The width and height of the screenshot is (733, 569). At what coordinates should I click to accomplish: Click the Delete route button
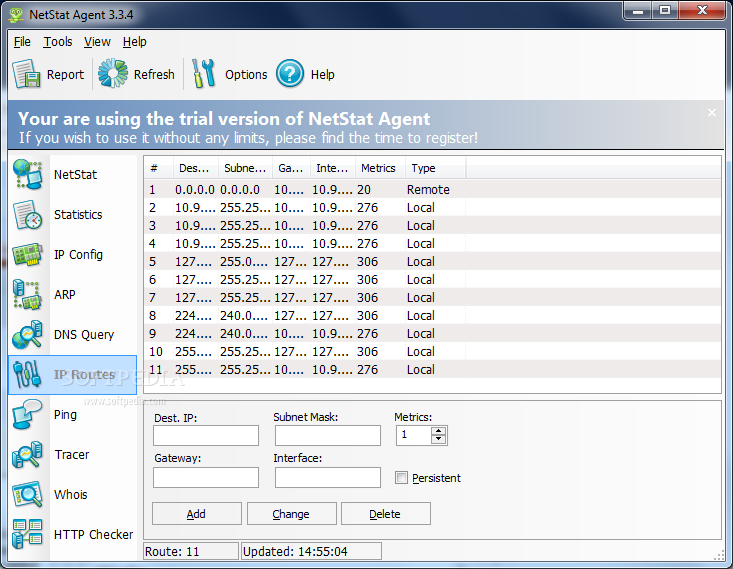tap(385, 514)
